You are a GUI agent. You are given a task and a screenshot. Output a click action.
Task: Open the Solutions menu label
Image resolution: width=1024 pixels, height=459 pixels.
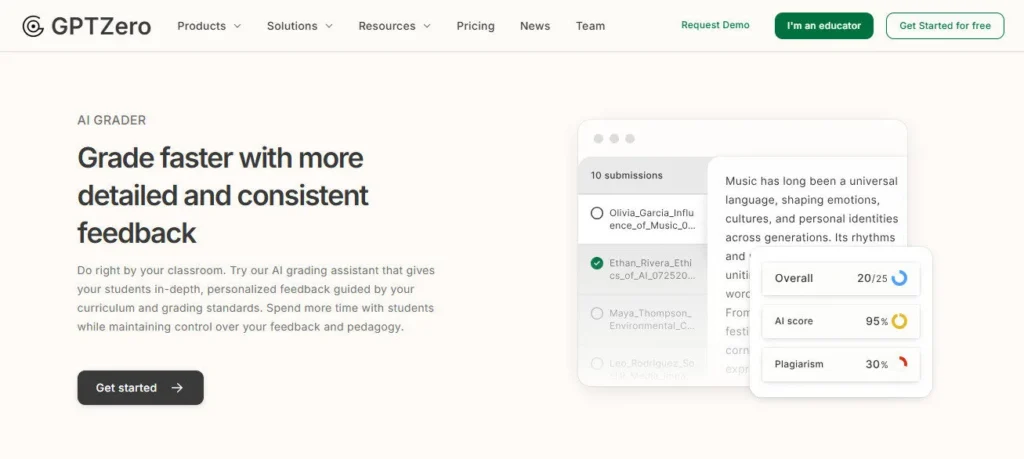(292, 26)
